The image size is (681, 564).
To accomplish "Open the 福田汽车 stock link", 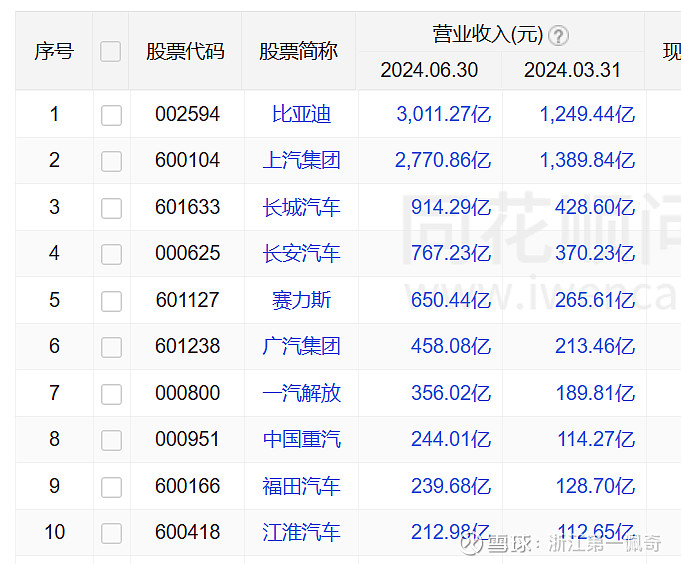I will point(301,486).
